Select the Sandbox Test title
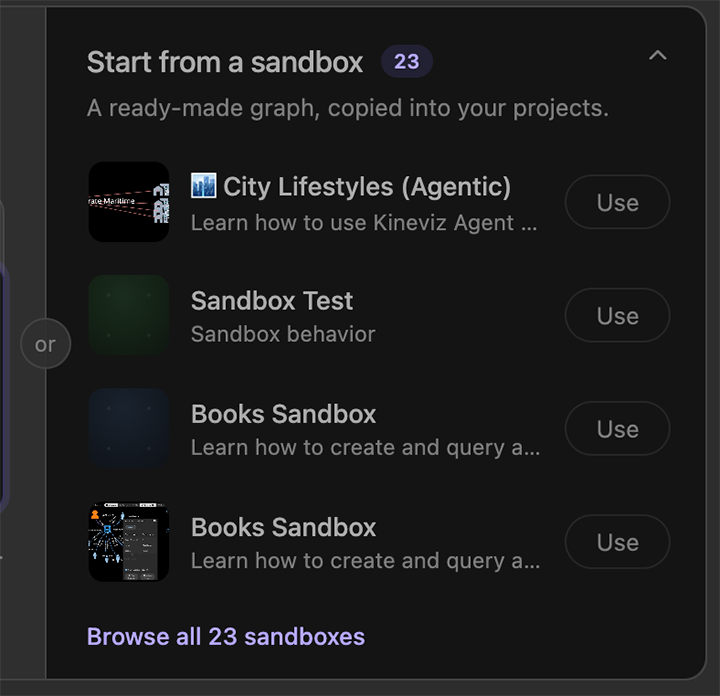Image resolution: width=720 pixels, height=696 pixels. [x=272, y=301]
